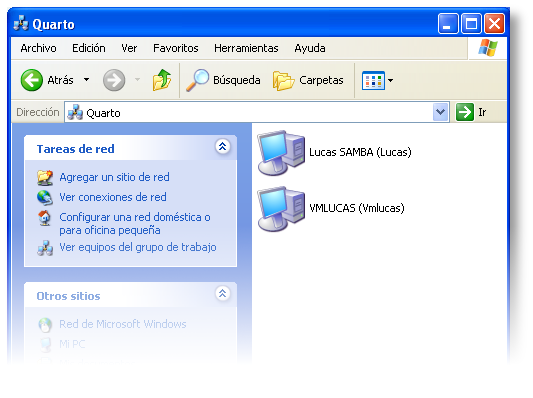This screenshot has height=398, width=533.
Task: Click the Otros sitios header title
Action: (68, 296)
